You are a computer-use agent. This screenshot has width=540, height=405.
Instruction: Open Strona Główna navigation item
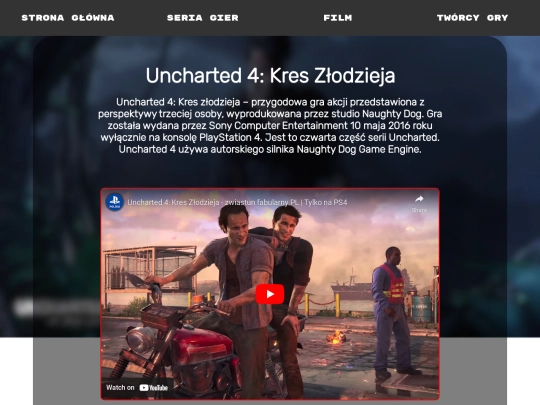click(x=68, y=18)
